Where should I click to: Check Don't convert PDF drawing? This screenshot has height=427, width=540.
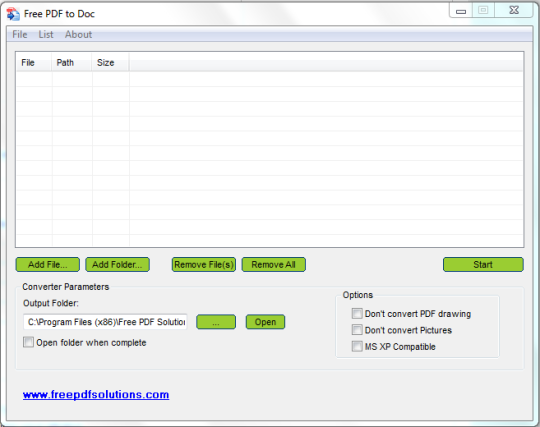(x=357, y=314)
